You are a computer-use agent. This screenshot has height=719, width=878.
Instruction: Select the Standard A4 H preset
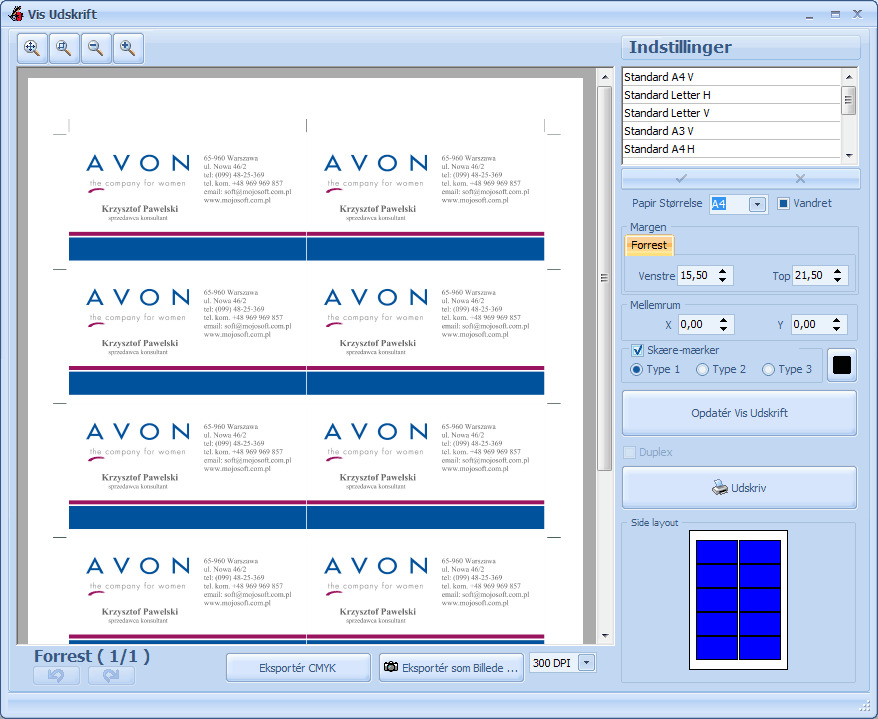pos(731,149)
